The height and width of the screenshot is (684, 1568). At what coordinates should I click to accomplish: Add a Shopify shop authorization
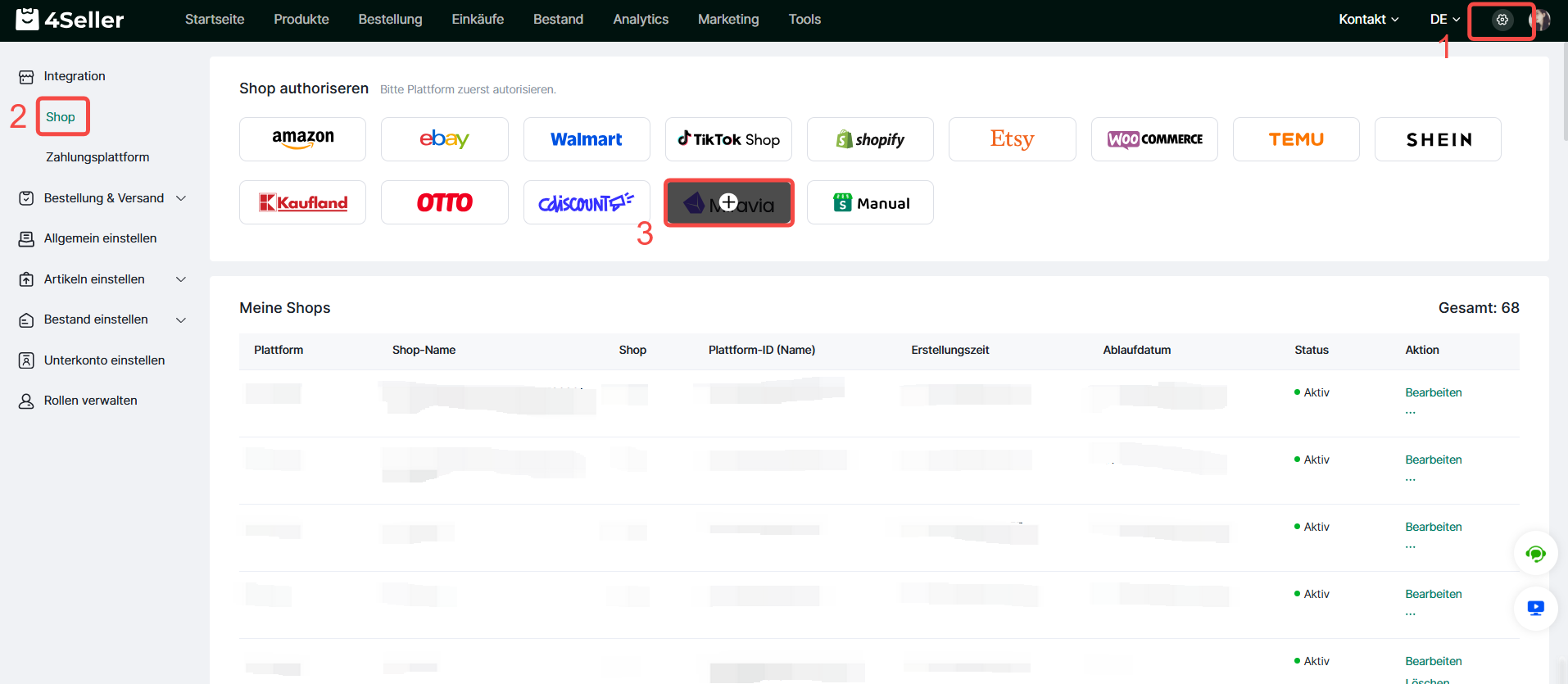click(x=870, y=139)
